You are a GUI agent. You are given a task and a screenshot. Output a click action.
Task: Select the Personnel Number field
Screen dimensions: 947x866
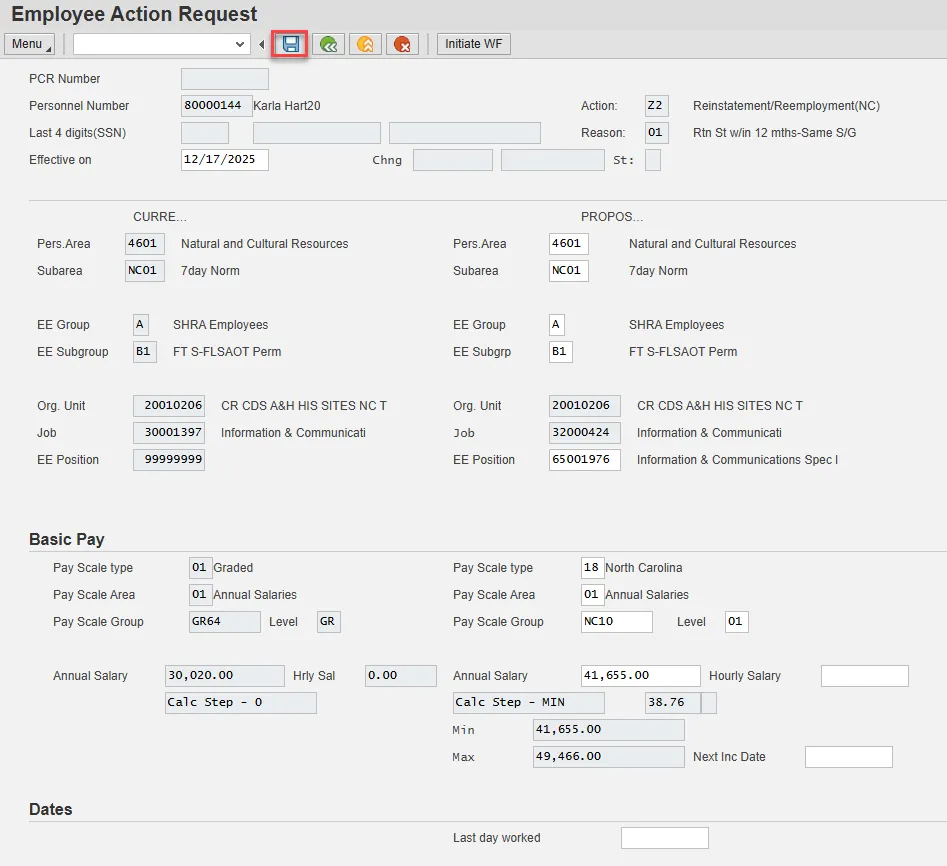pyautogui.click(x=216, y=106)
